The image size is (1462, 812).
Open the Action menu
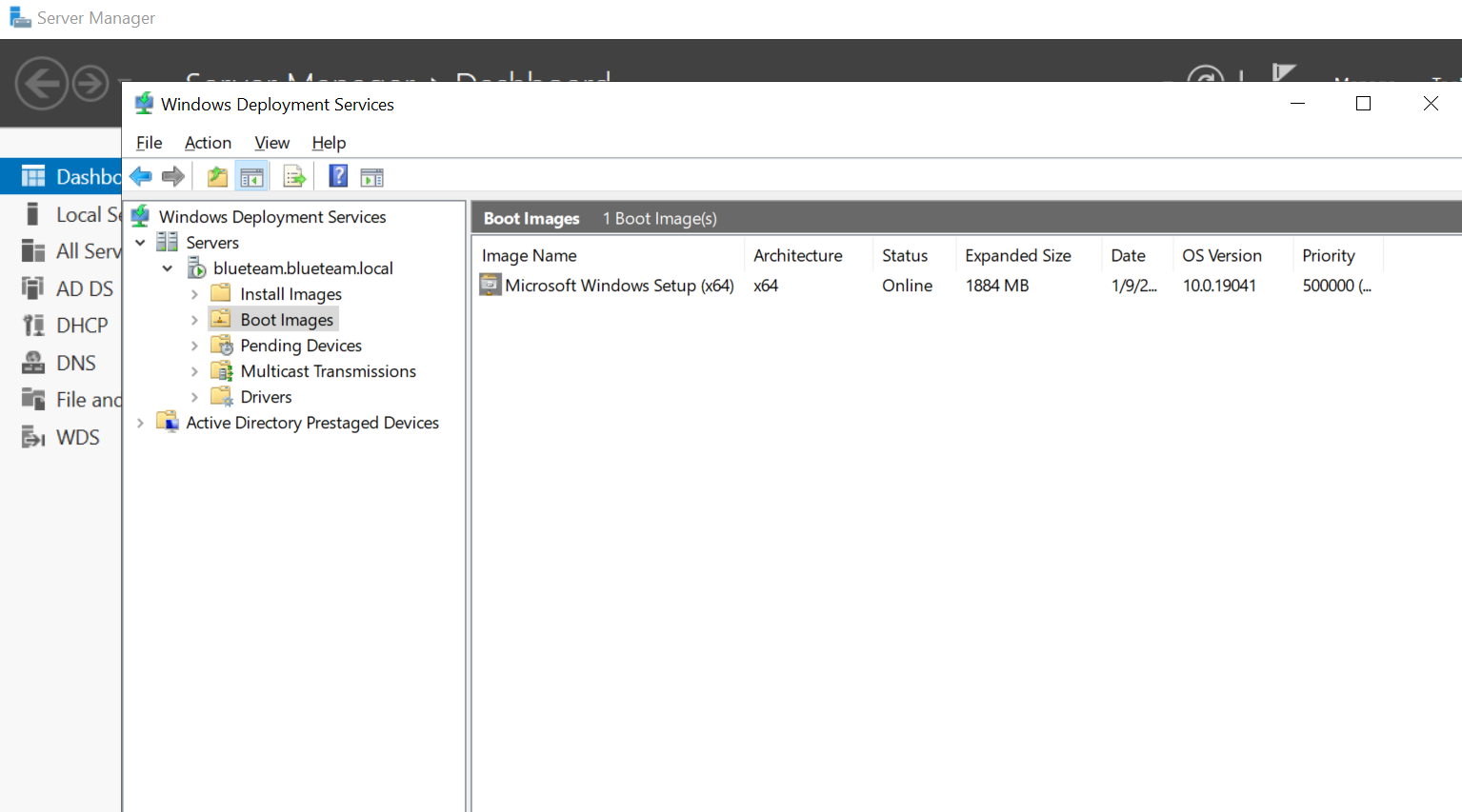pyautogui.click(x=208, y=143)
